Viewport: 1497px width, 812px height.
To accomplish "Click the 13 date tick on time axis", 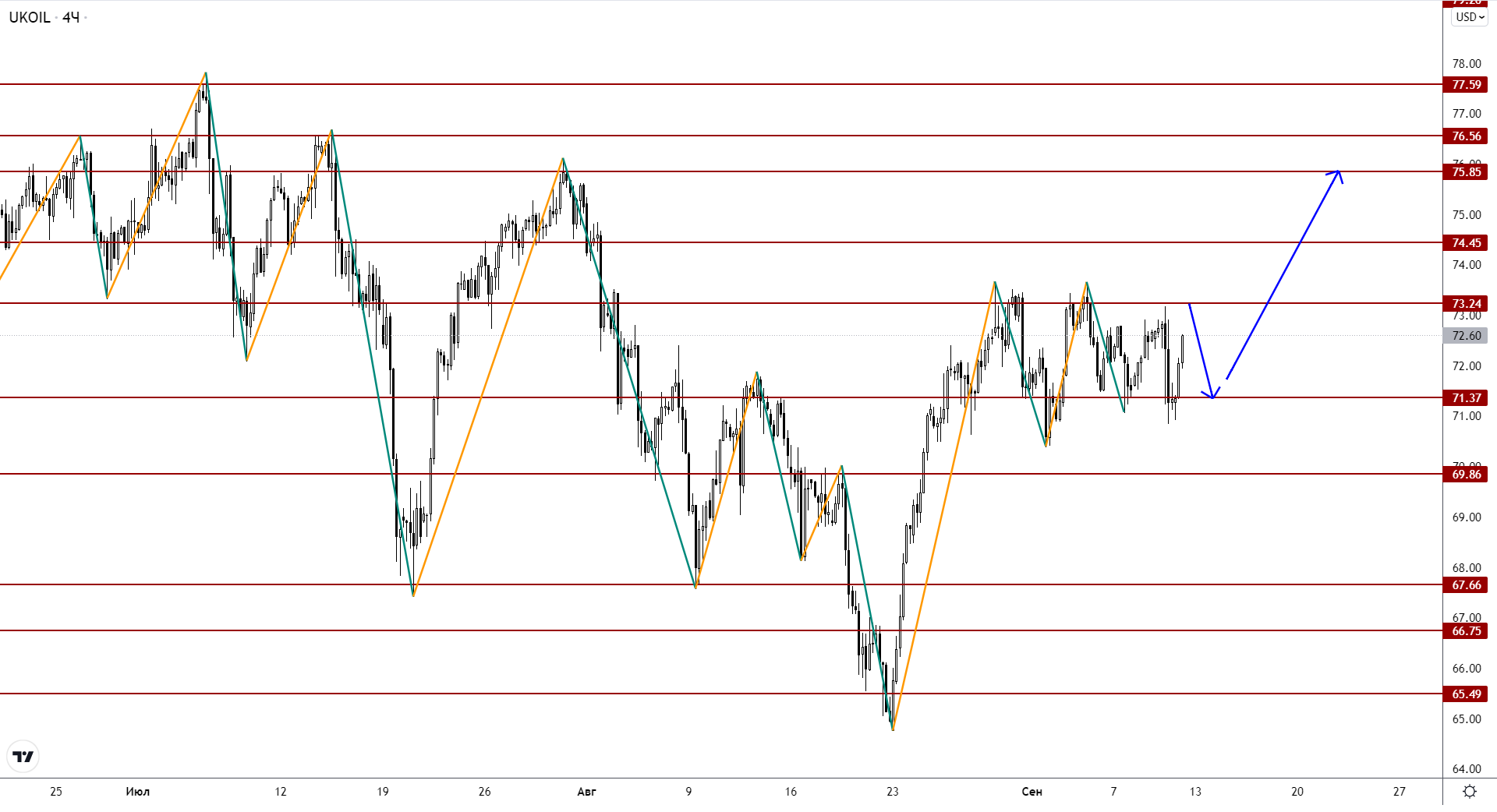I will [x=1195, y=792].
